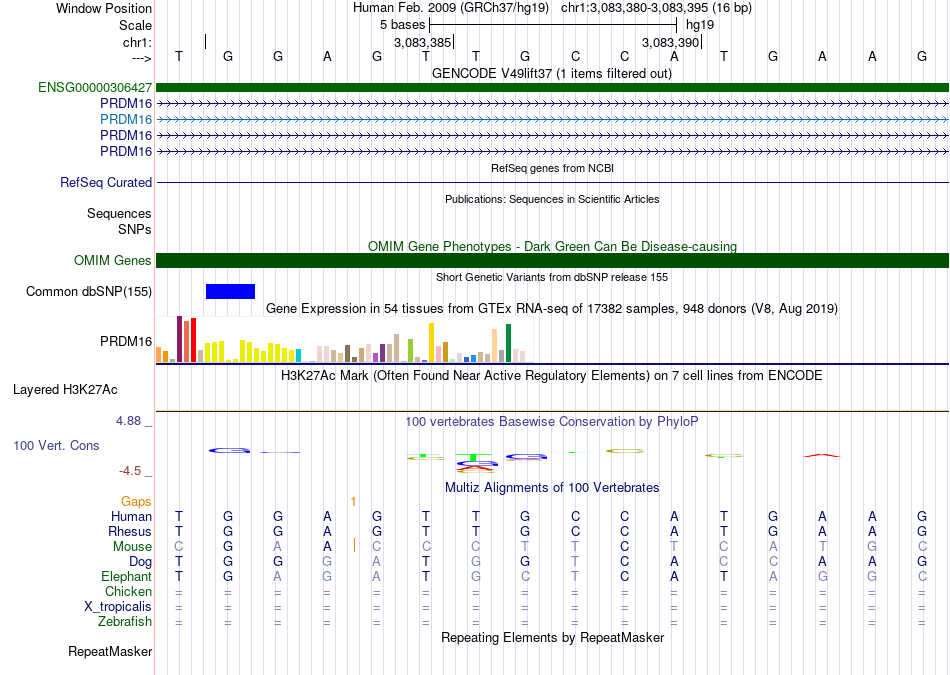Click Short Genetic Variants from dbSNP title
The image size is (950, 675).
[552, 278]
